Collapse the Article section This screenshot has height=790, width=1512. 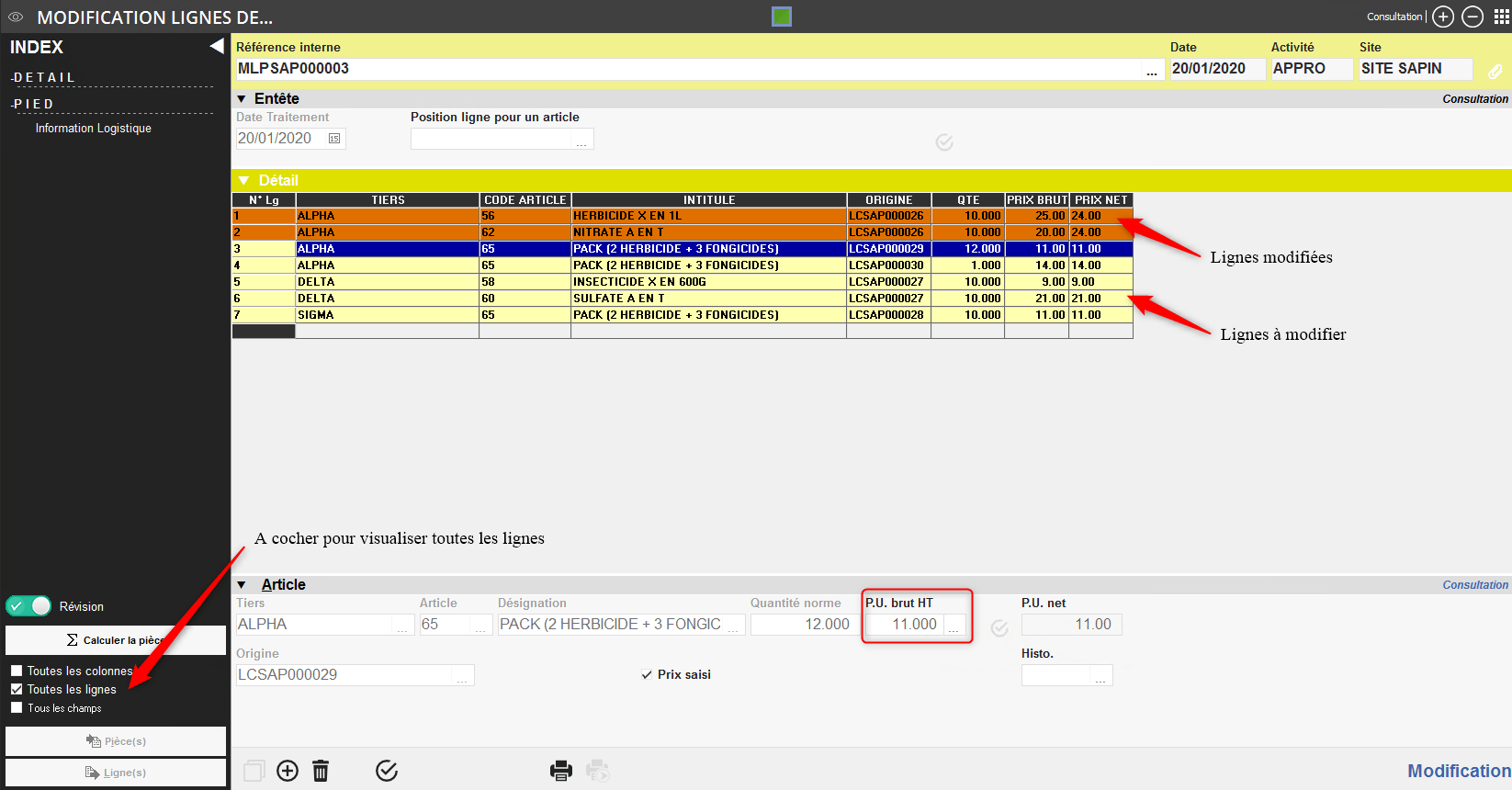pyautogui.click(x=242, y=584)
